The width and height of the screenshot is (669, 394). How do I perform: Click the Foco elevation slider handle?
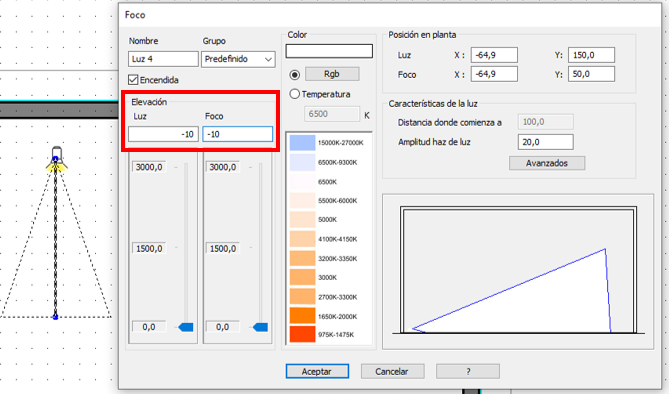(261, 327)
